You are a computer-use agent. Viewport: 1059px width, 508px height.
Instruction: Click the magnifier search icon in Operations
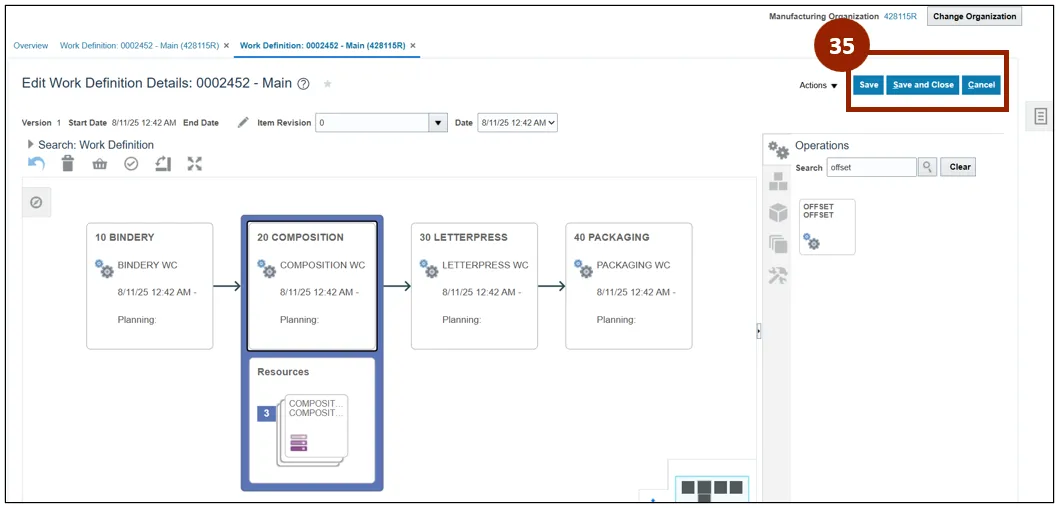pyautogui.click(x=928, y=167)
